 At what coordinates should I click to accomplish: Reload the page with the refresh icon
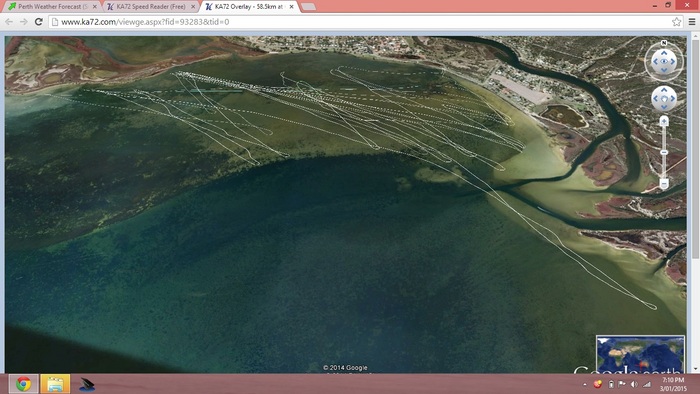coord(39,21)
